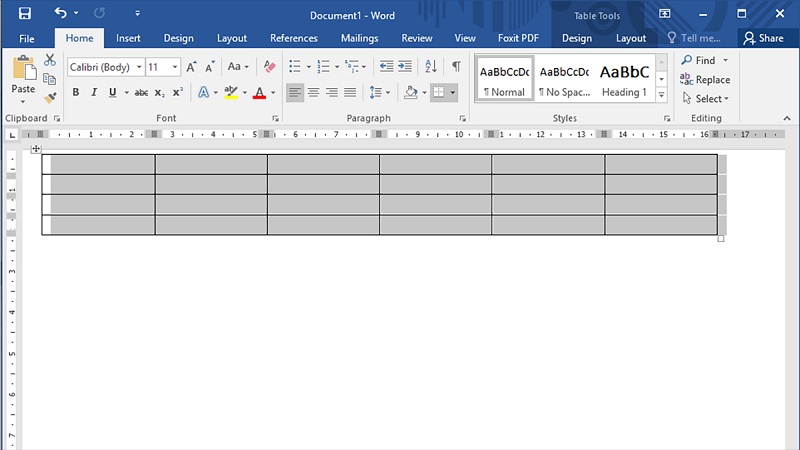The width and height of the screenshot is (800, 450).
Task: Open the font size 11 dropdown
Action: click(x=163, y=67)
